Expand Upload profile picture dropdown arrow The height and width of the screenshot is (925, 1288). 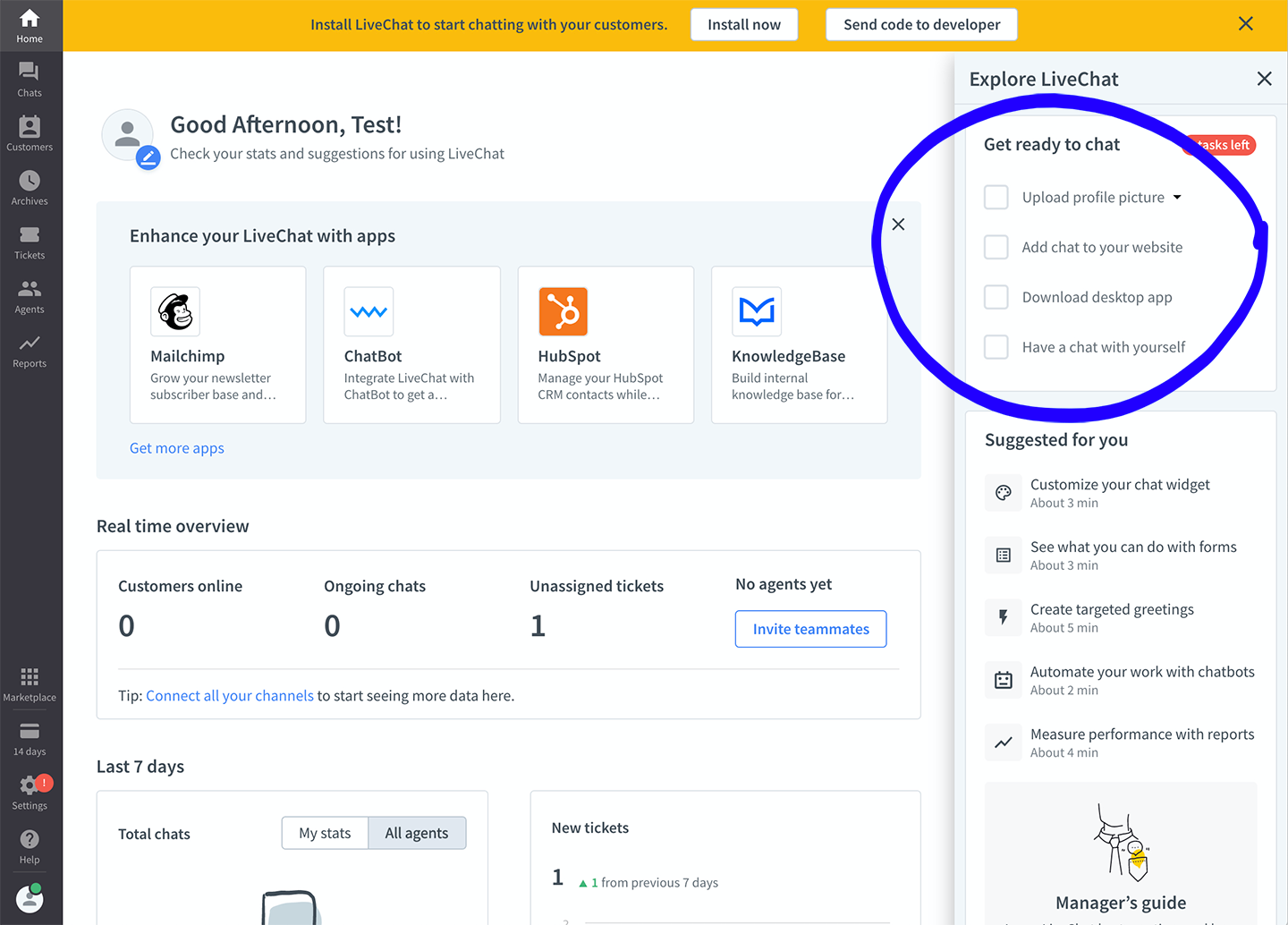point(1177,198)
